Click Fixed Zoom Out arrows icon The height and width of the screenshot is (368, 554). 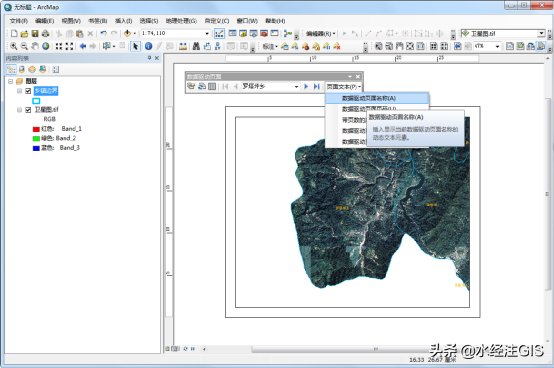click(x=70, y=46)
